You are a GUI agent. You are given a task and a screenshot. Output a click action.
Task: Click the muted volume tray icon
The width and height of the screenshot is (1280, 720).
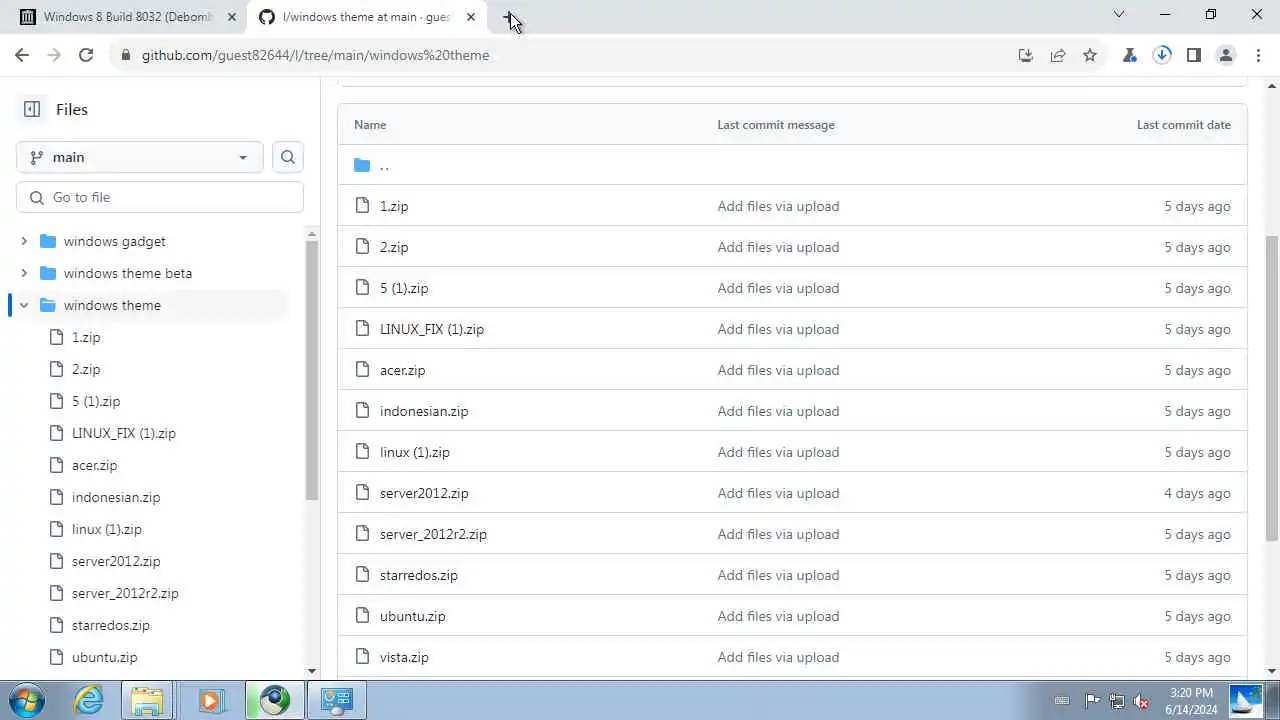point(1141,701)
